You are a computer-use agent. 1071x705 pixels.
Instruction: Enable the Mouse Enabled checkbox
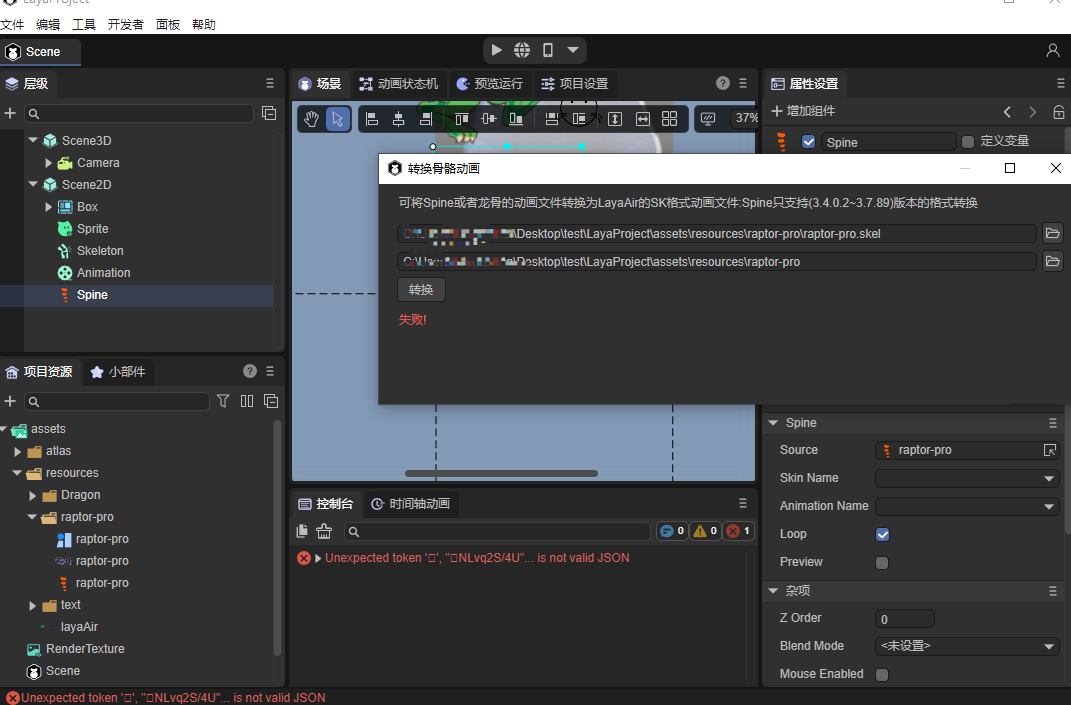coord(882,675)
